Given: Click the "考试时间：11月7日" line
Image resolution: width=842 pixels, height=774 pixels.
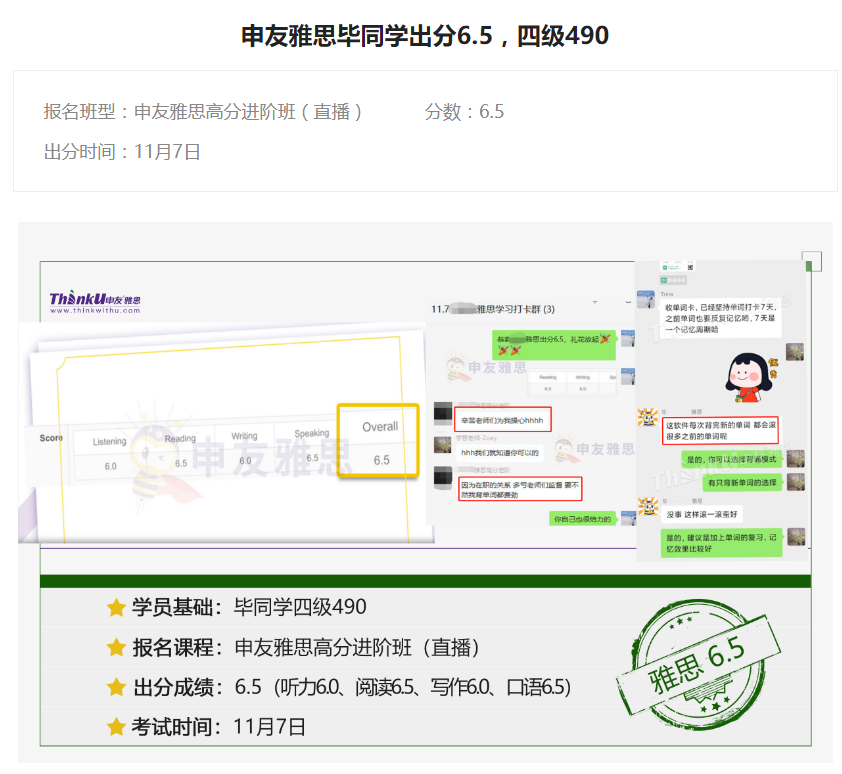Looking at the screenshot, I should click(206, 727).
